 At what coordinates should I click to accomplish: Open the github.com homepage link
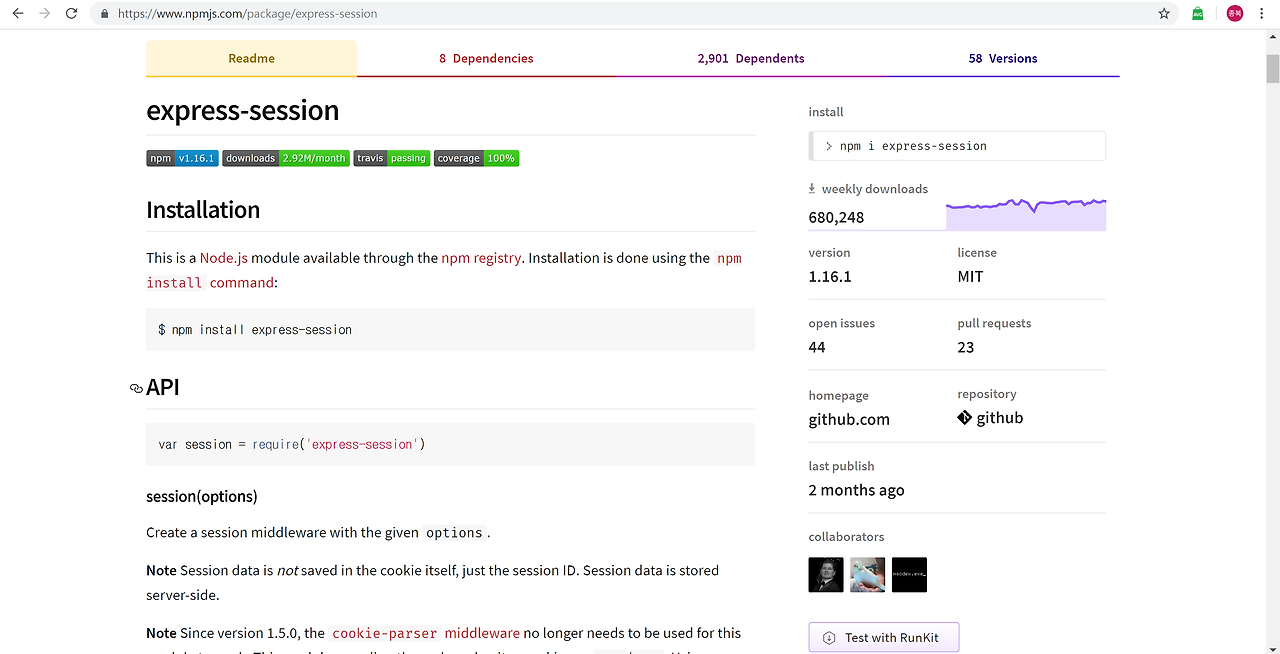tap(849, 420)
